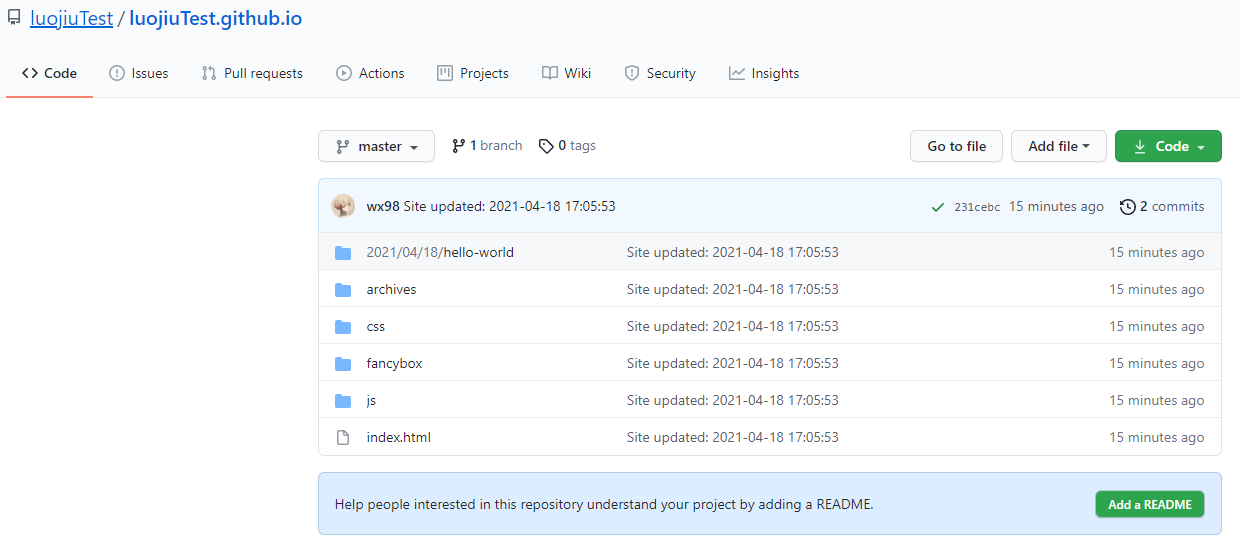Switch to the Issues tab
This screenshot has height=542, width=1239.
point(138,73)
